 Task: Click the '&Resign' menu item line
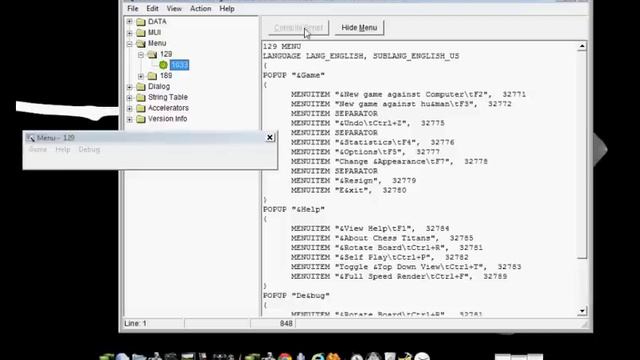(x=353, y=181)
